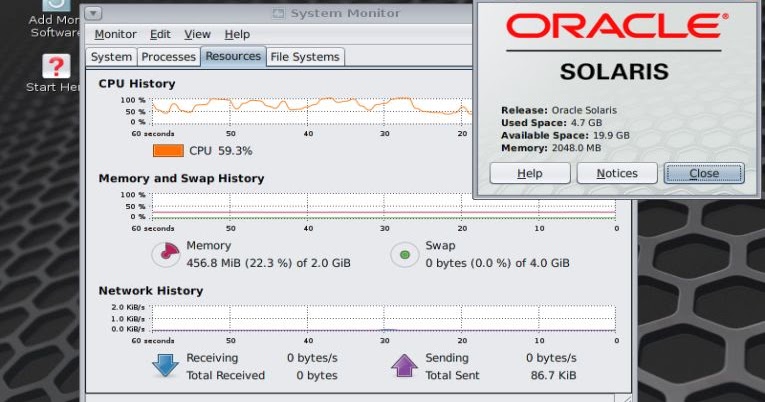Click the Network History graph

[x=384, y=318]
